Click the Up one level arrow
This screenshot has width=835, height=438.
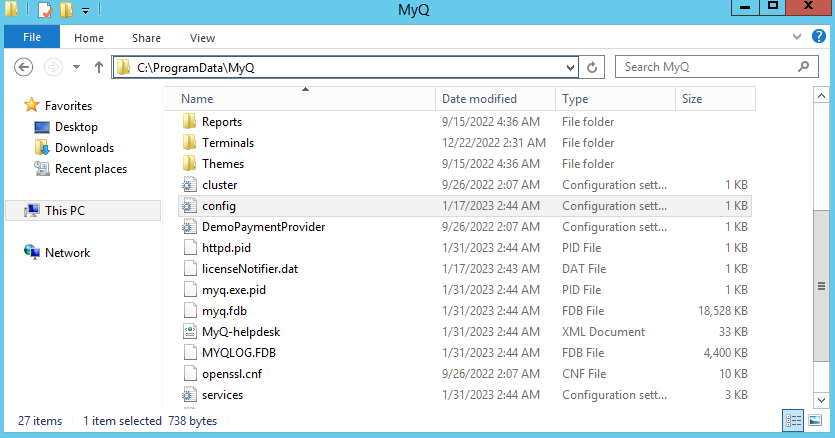[x=98, y=67]
